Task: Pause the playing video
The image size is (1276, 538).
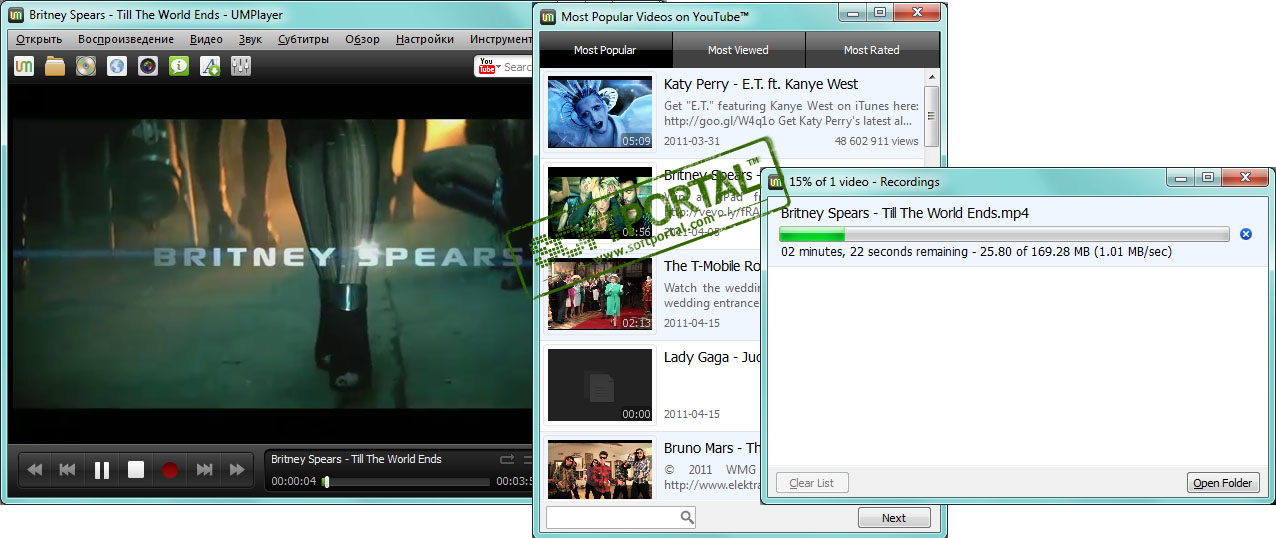Action: tap(102, 469)
